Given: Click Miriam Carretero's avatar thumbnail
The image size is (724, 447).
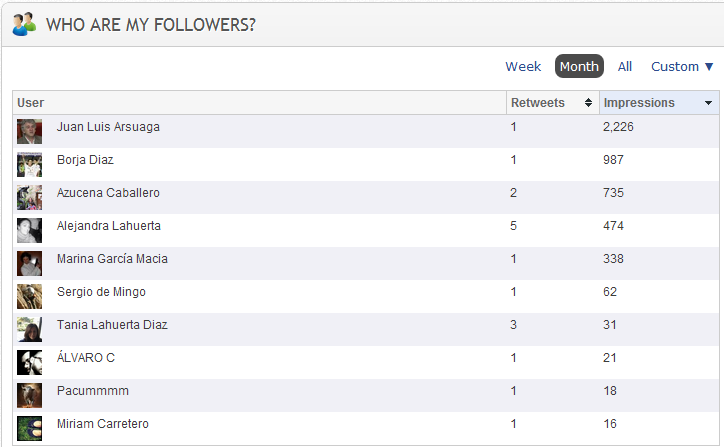Looking at the screenshot, I should pos(29,429).
